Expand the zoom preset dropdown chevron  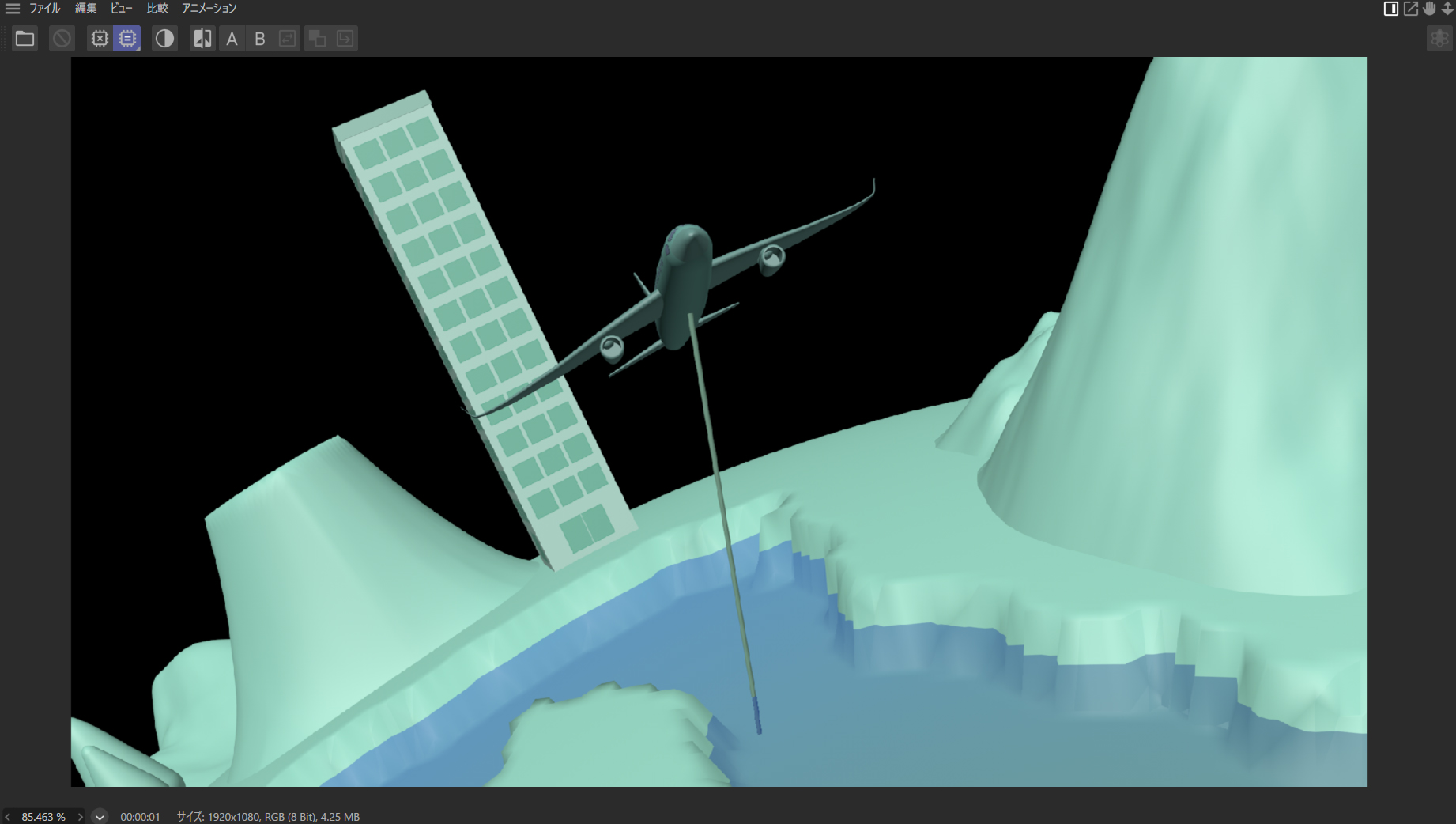100,817
